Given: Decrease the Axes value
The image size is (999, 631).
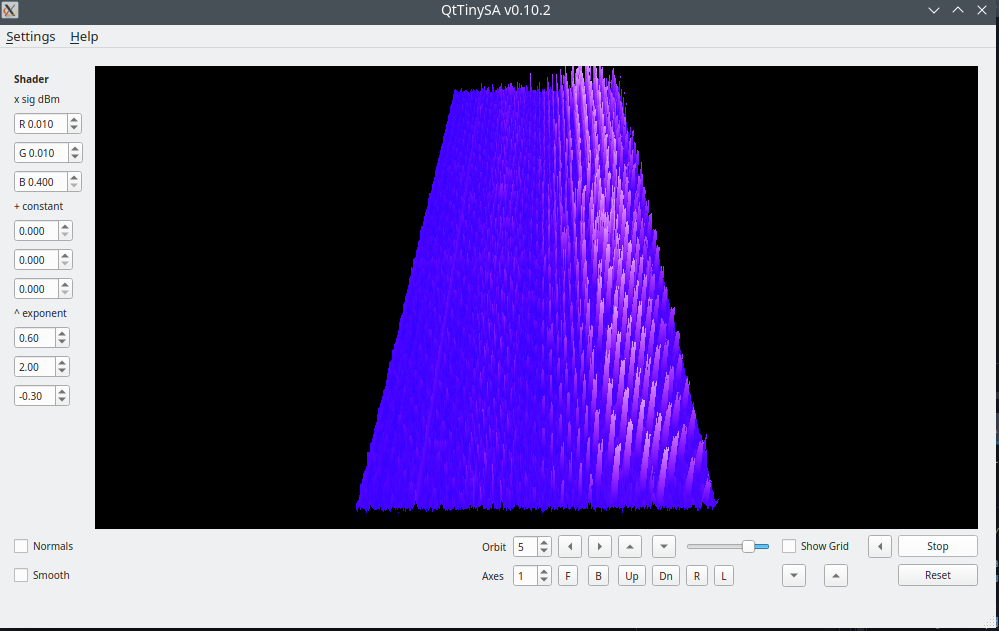Looking at the screenshot, I should point(543,580).
